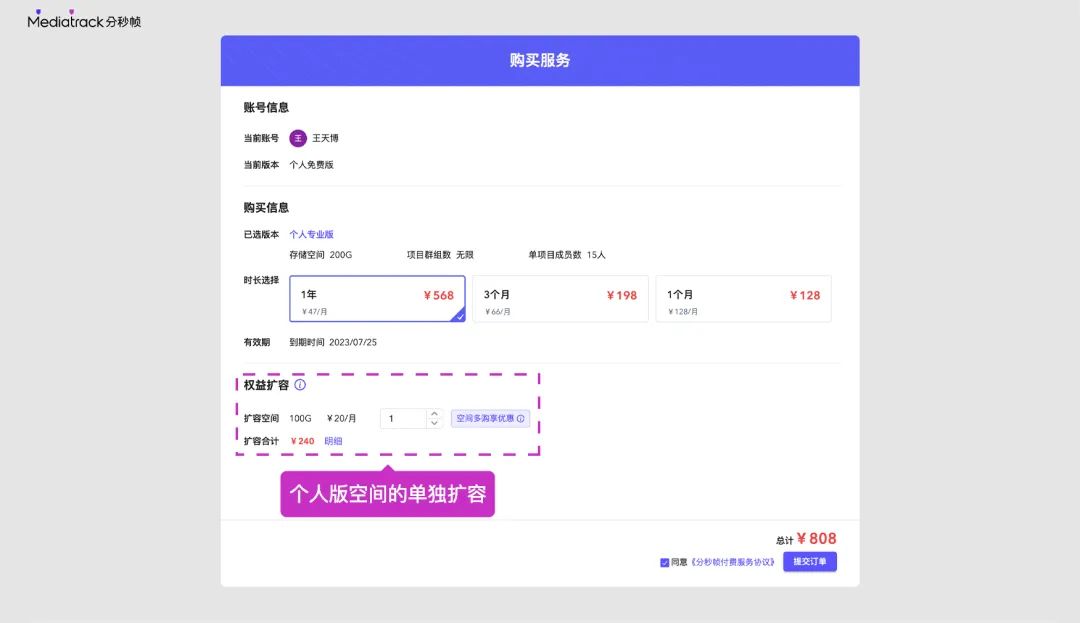Decrease expansion quantity with the down arrow

click(x=434, y=424)
